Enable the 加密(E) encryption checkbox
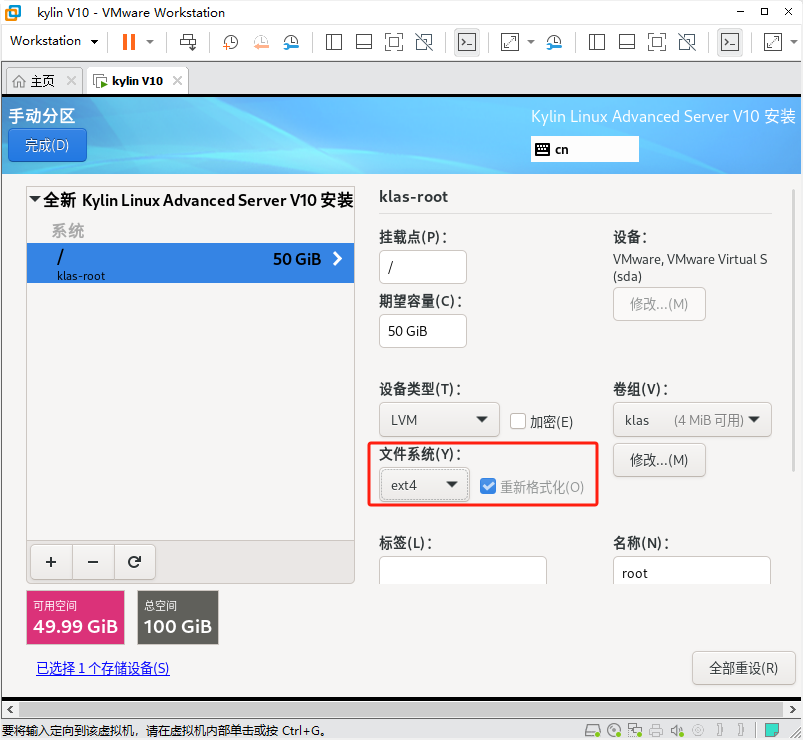This screenshot has height=740, width=803. (x=518, y=421)
